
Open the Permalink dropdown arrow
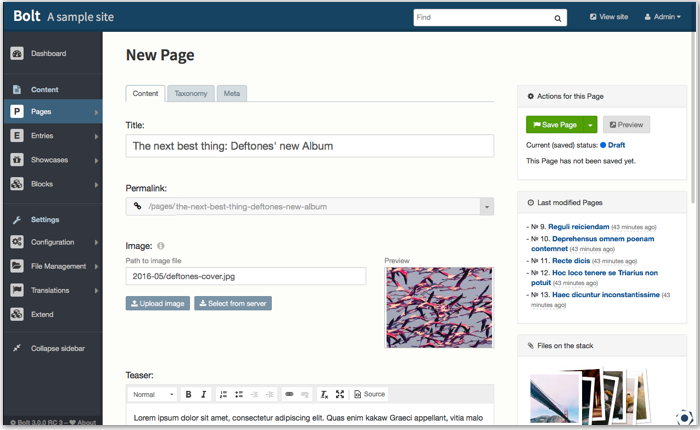(x=487, y=207)
